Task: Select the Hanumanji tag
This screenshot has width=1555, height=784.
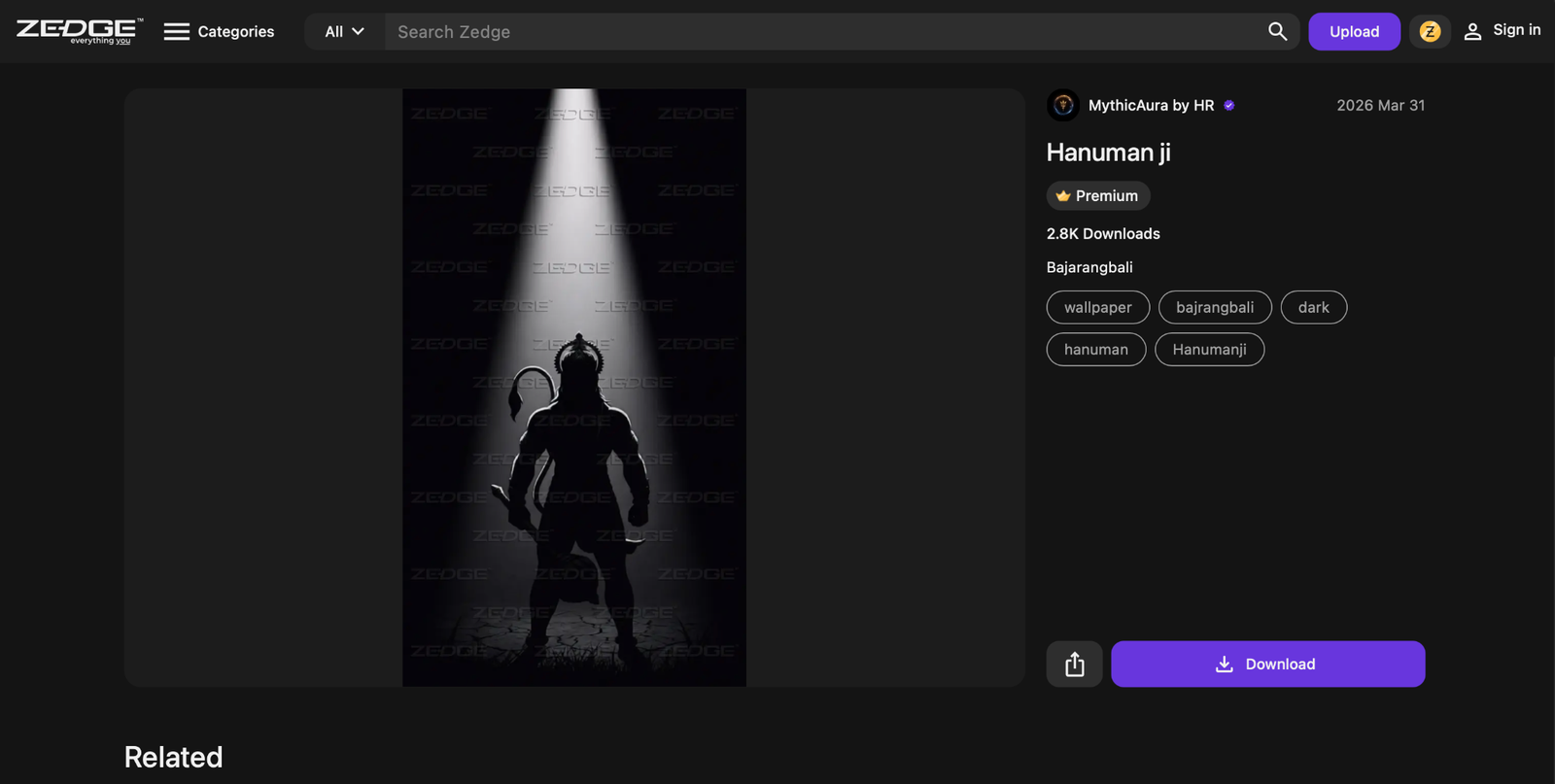Action: 1209,350
